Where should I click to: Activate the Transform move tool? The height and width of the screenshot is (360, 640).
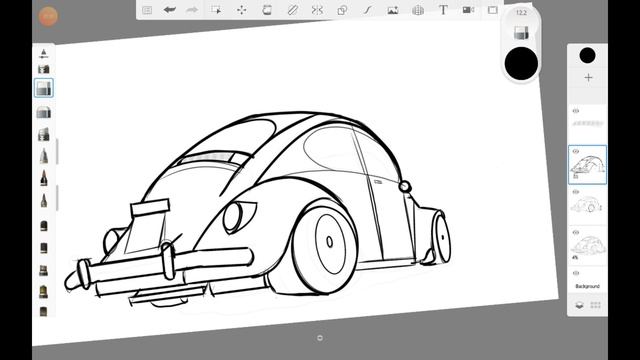[242, 10]
